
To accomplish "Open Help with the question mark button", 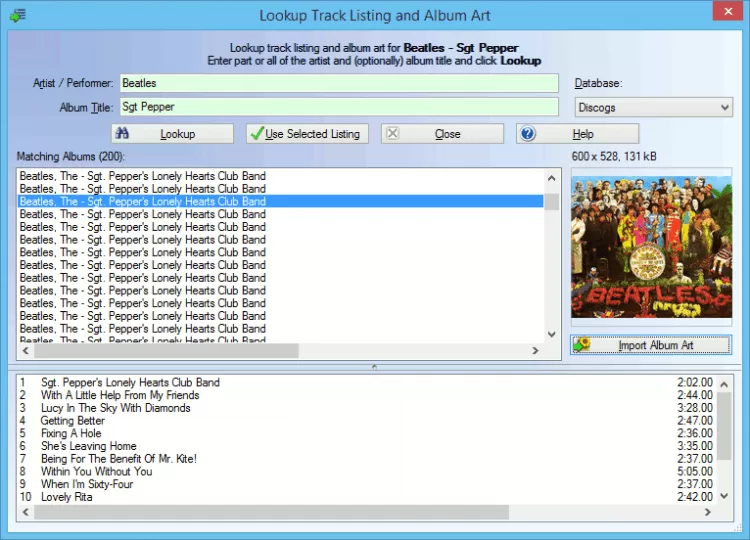I will pos(577,134).
